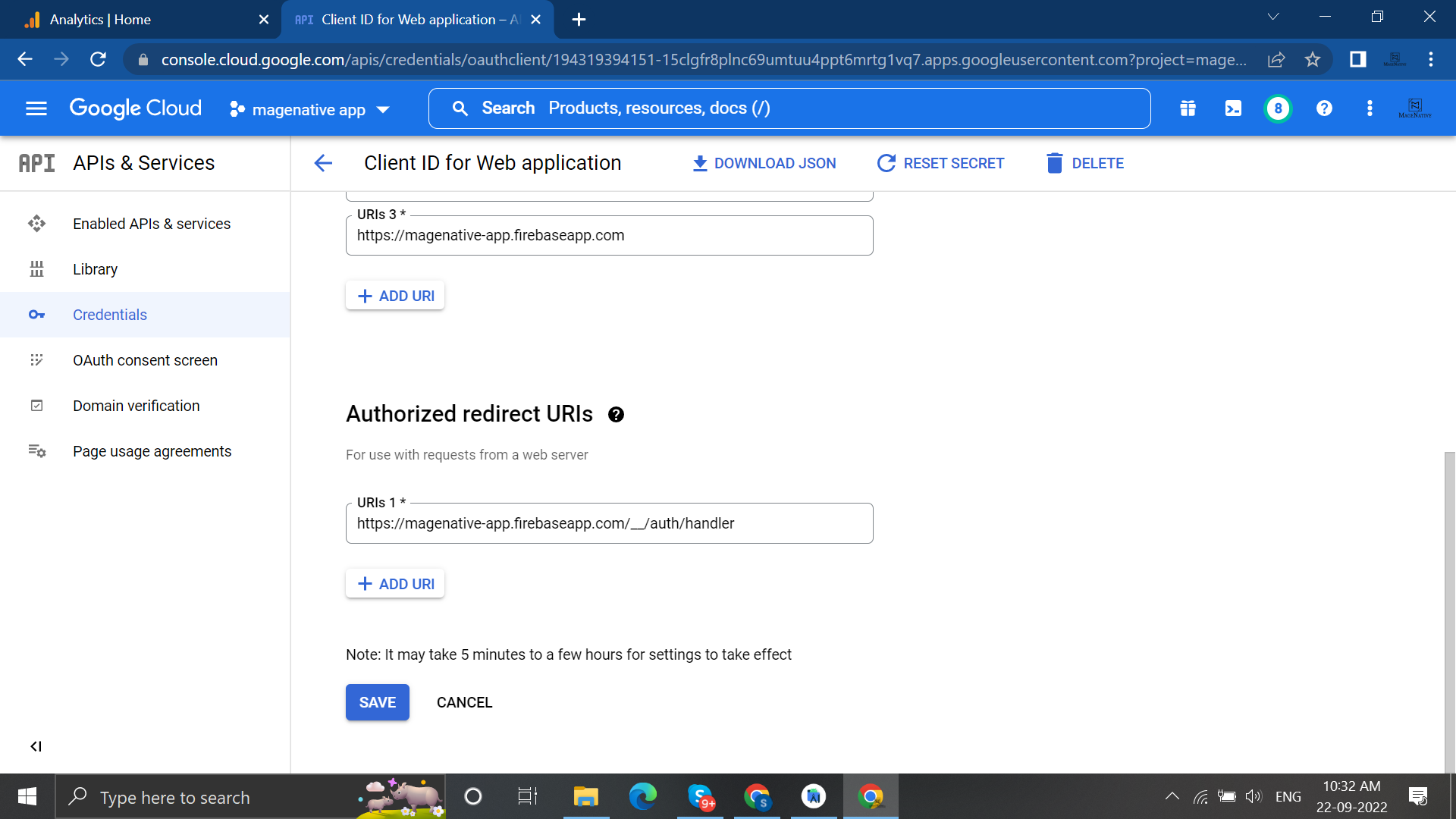This screenshot has height=819, width=1456.
Task: Click the SAVE button
Action: tap(377, 702)
